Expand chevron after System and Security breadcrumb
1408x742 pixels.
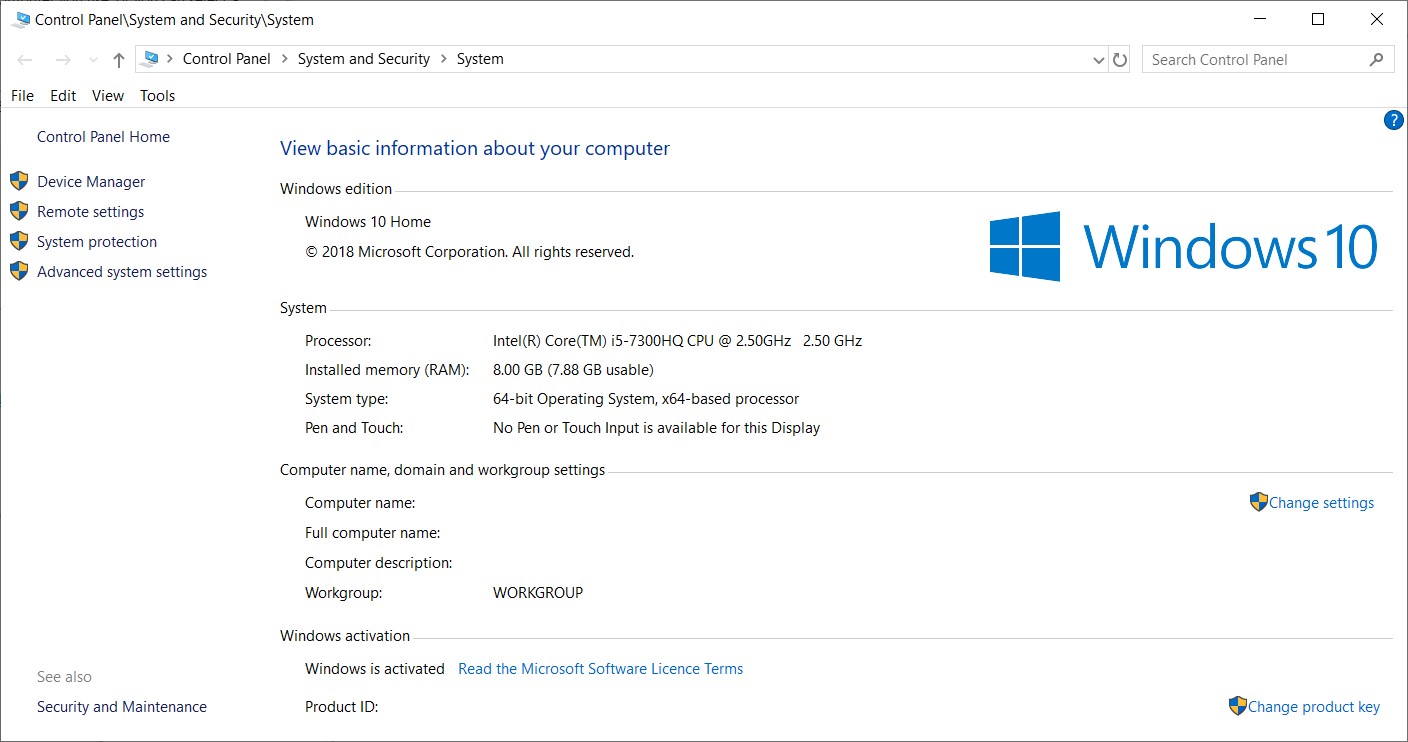(x=443, y=59)
